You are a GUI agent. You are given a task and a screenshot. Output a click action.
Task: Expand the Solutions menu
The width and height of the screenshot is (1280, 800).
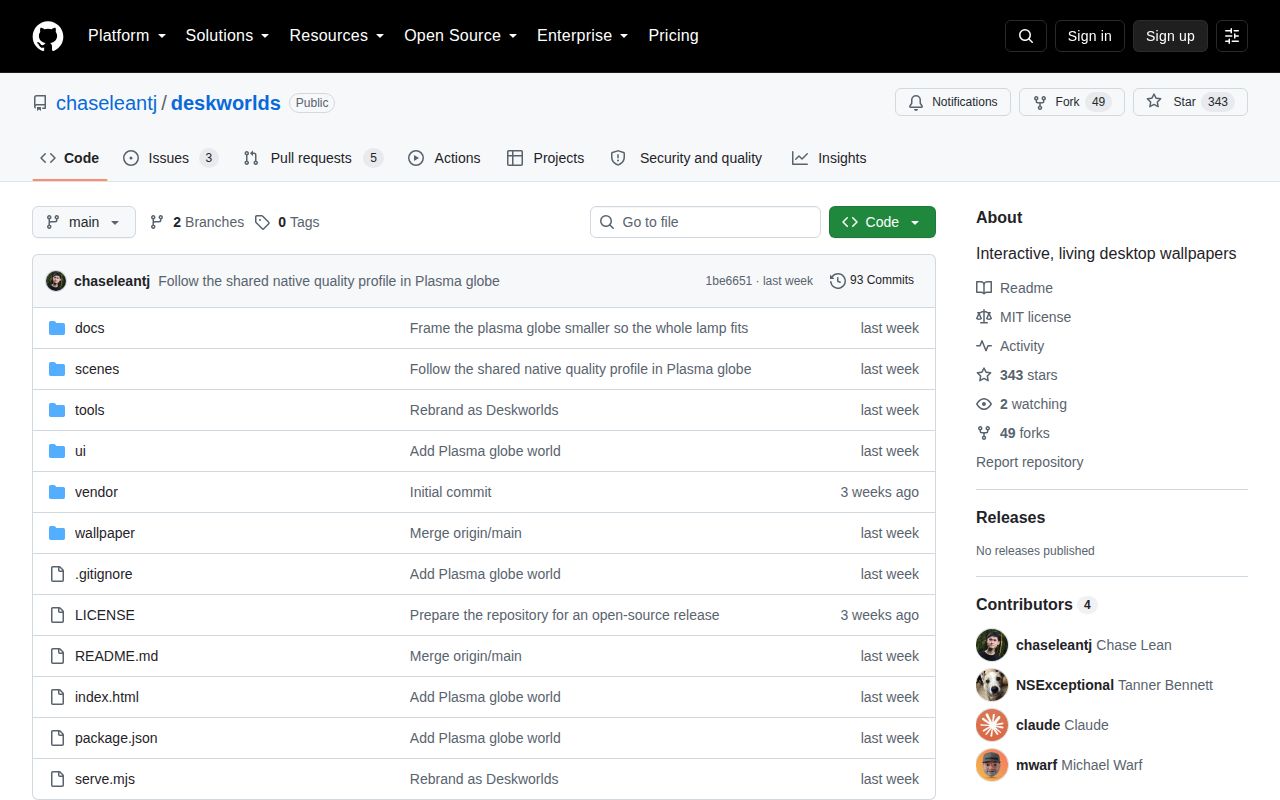(x=227, y=36)
